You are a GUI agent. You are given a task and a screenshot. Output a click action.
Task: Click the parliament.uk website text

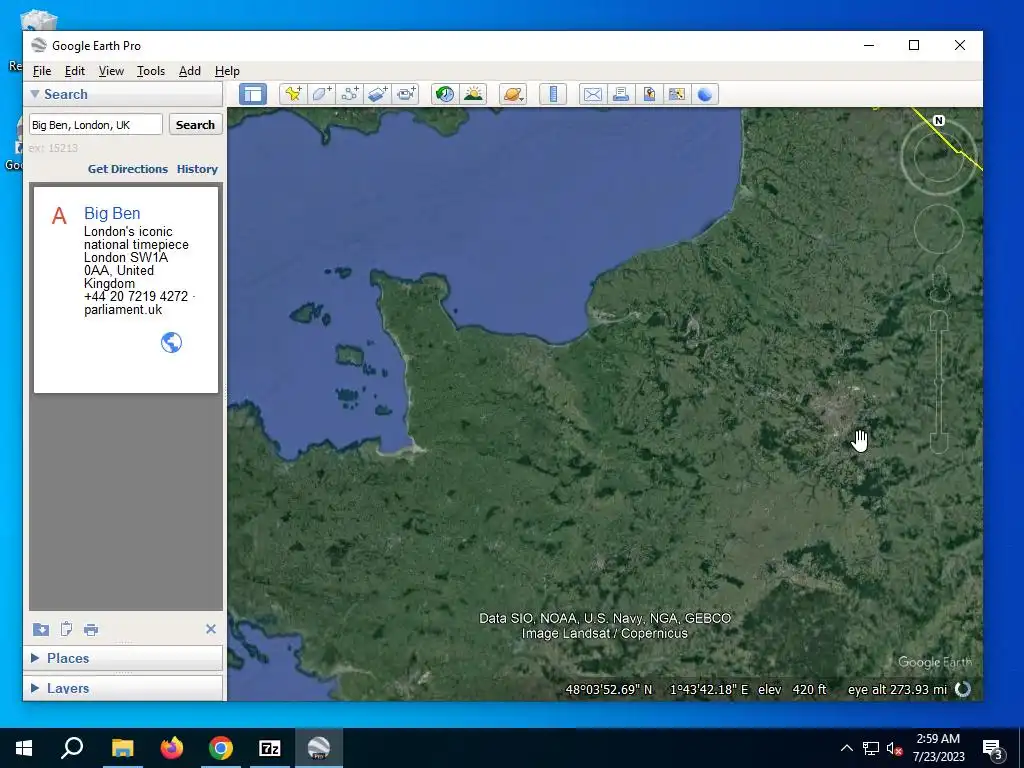pos(123,310)
